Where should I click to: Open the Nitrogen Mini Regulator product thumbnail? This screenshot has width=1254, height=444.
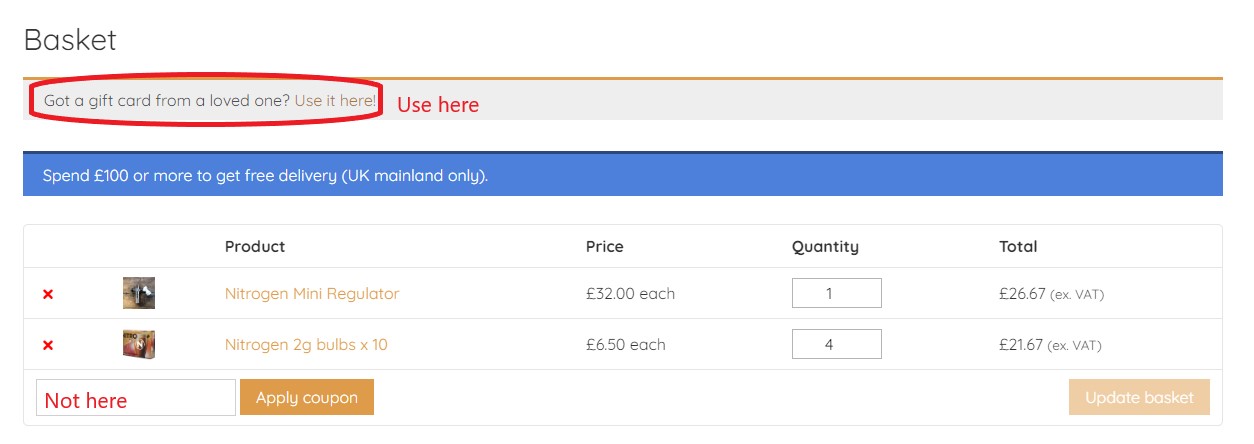pyautogui.click(x=139, y=293)
